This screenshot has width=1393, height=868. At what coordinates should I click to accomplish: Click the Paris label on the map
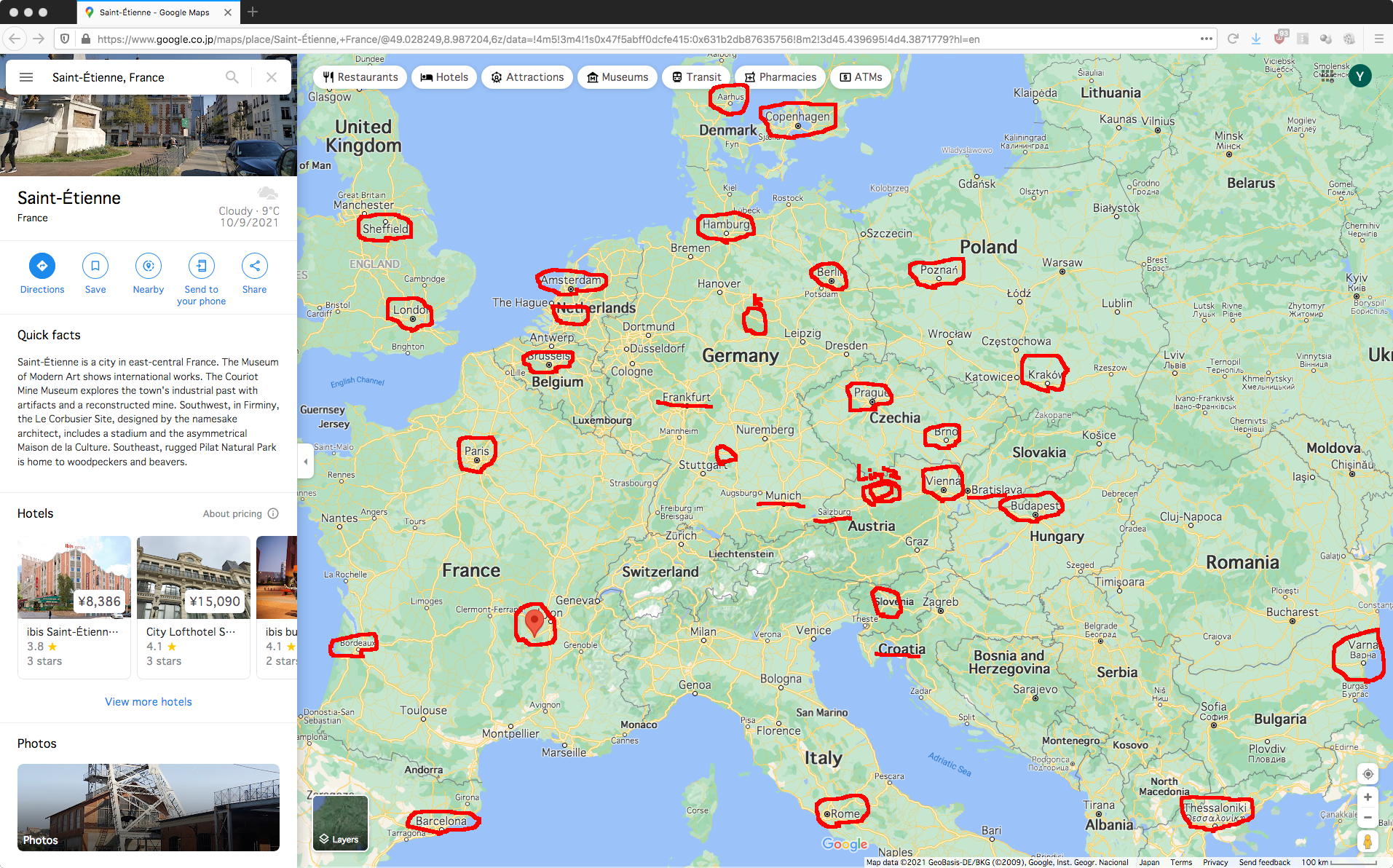point(477,451)
